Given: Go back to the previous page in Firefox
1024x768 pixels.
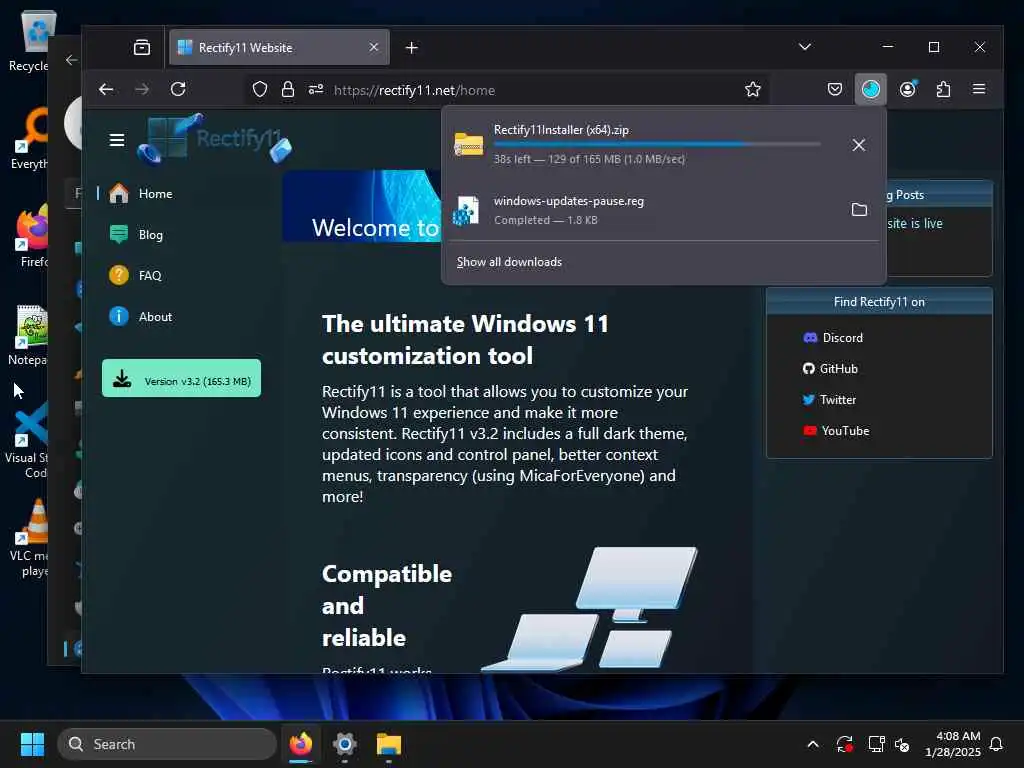Looking at the screenshot, I should point(106,89).
